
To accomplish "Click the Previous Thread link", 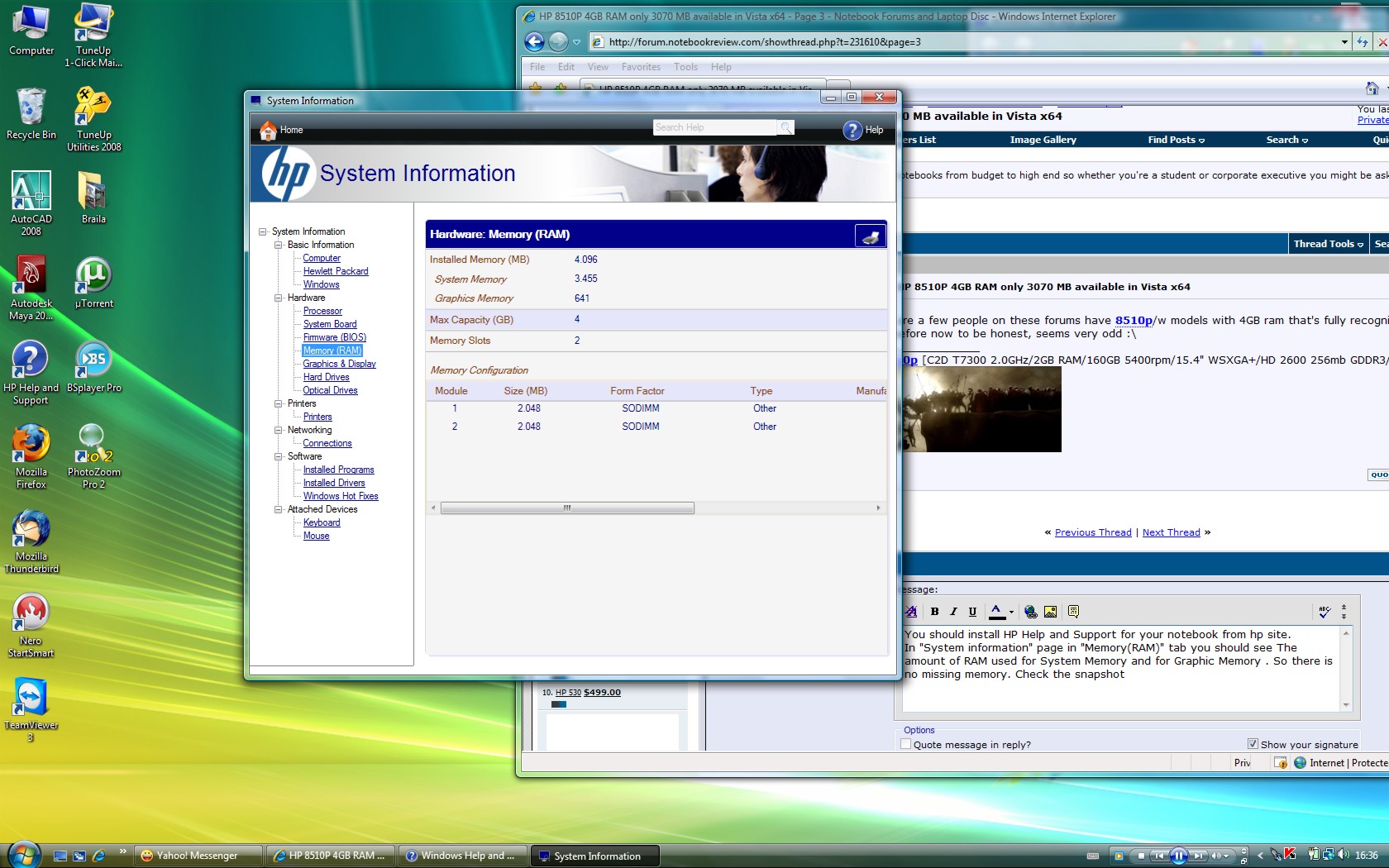I will tap(1093, 532).
